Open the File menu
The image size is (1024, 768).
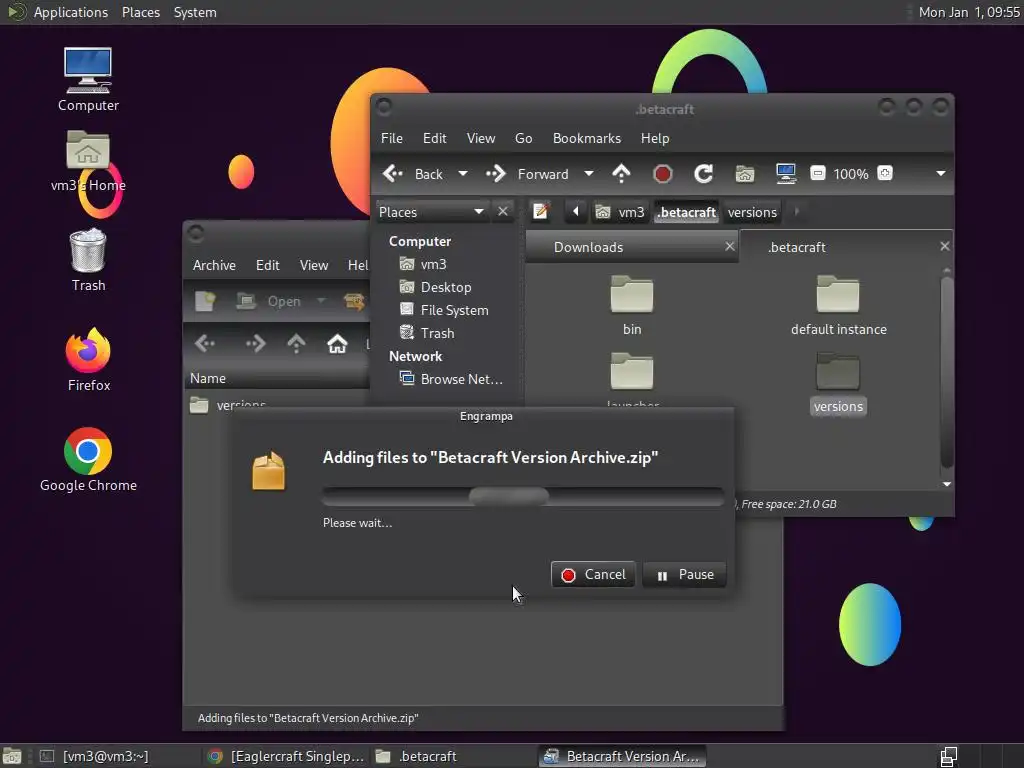[x=392, y=138]
